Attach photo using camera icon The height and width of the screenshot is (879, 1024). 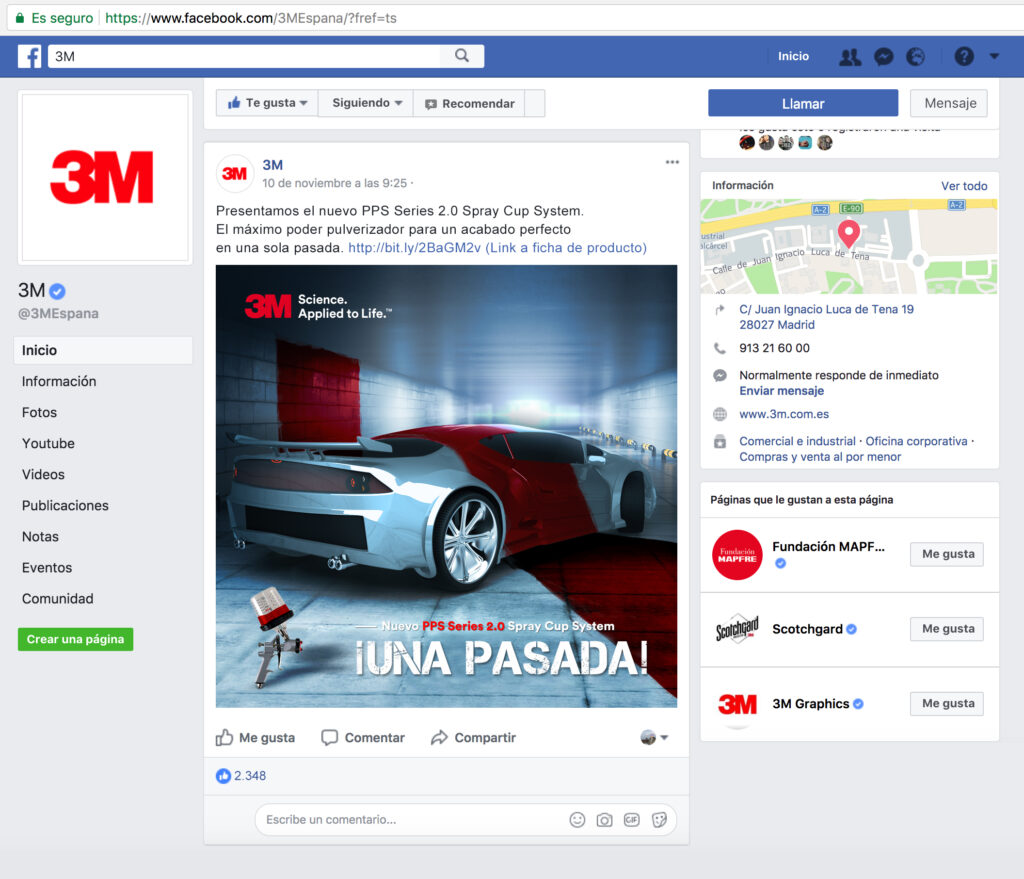pos(604,820)
